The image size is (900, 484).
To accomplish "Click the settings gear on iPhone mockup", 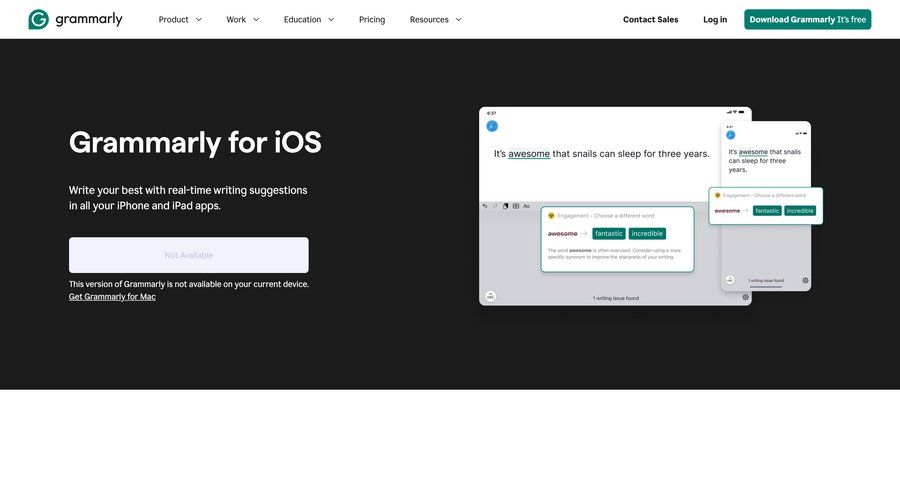I will point(805,280).
